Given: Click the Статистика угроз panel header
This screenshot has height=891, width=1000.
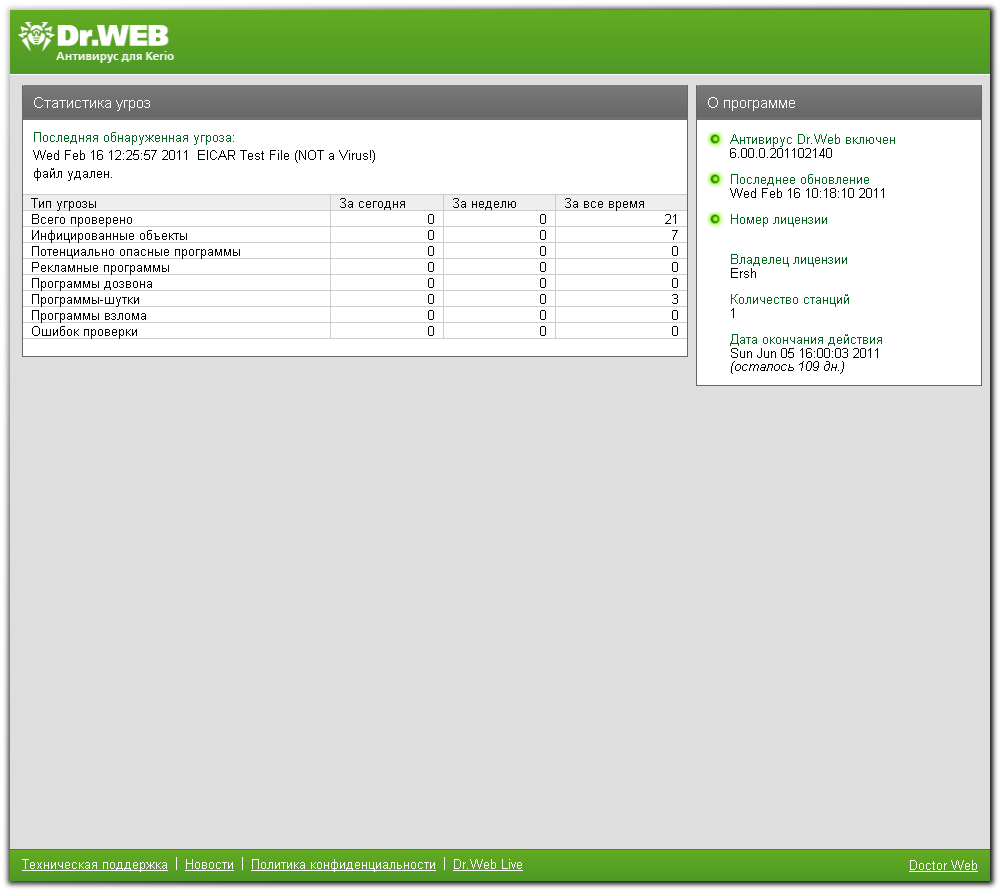Looking at the screenshot, I should click(x=355, y=103).
